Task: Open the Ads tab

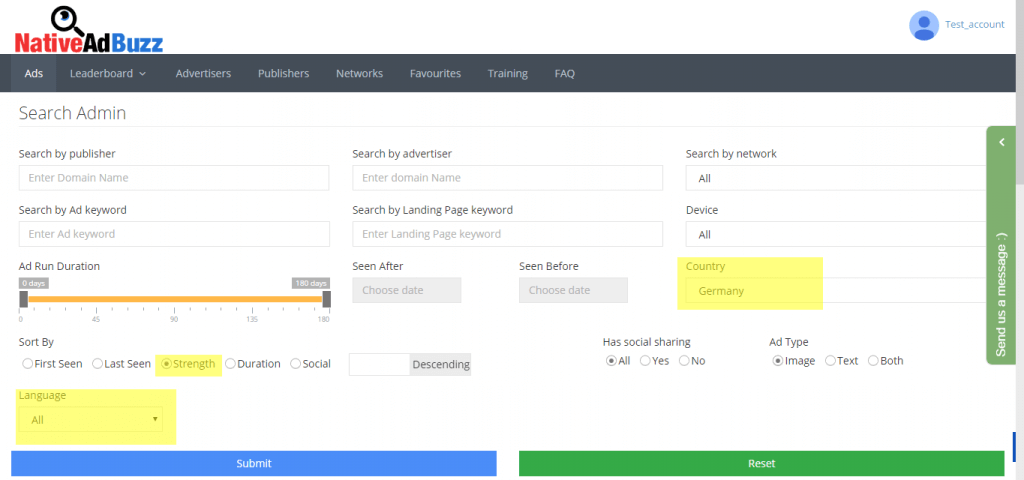Action: pos(34,73)
